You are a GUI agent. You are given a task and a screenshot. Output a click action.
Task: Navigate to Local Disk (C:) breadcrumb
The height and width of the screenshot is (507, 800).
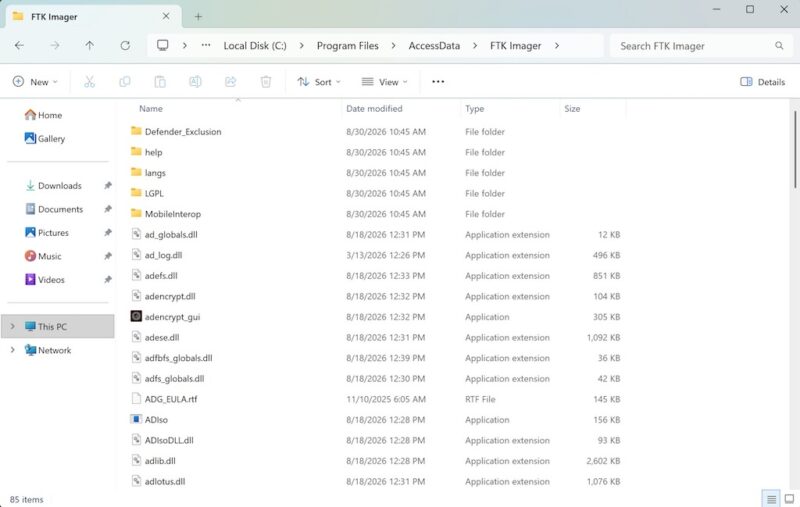[x=255, y=45]
